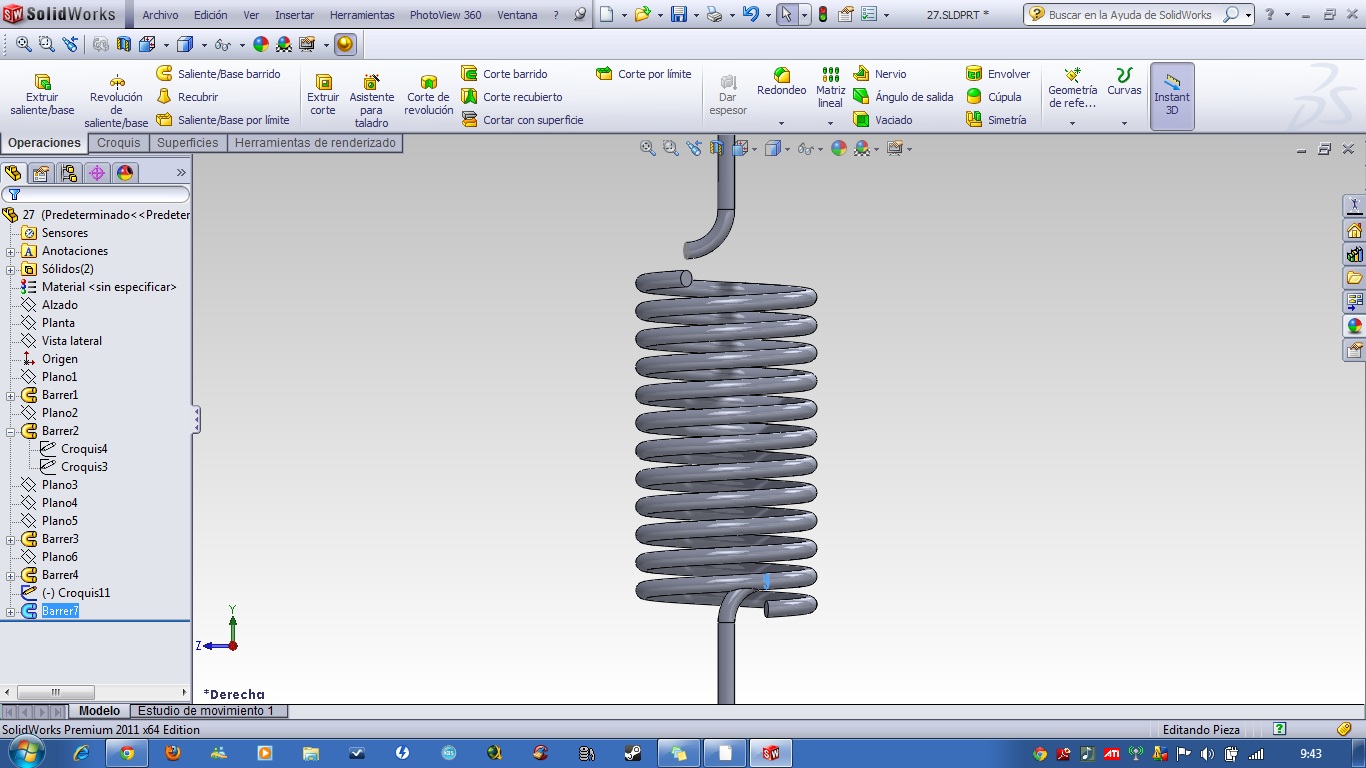Expand the Barrer3 feature

(x=11, y=539)
